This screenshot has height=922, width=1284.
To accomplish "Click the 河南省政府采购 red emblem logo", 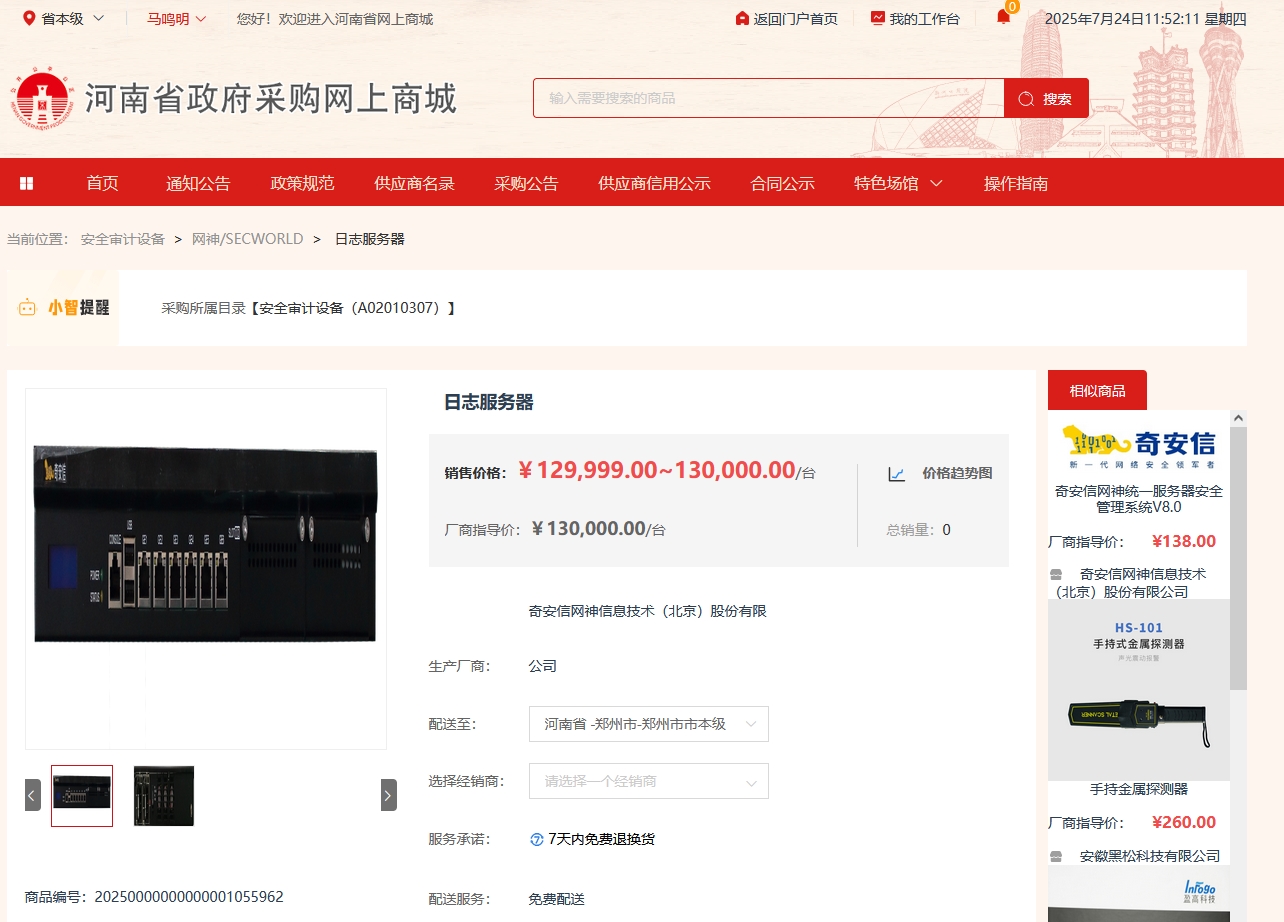I will [x=43, y=99].
